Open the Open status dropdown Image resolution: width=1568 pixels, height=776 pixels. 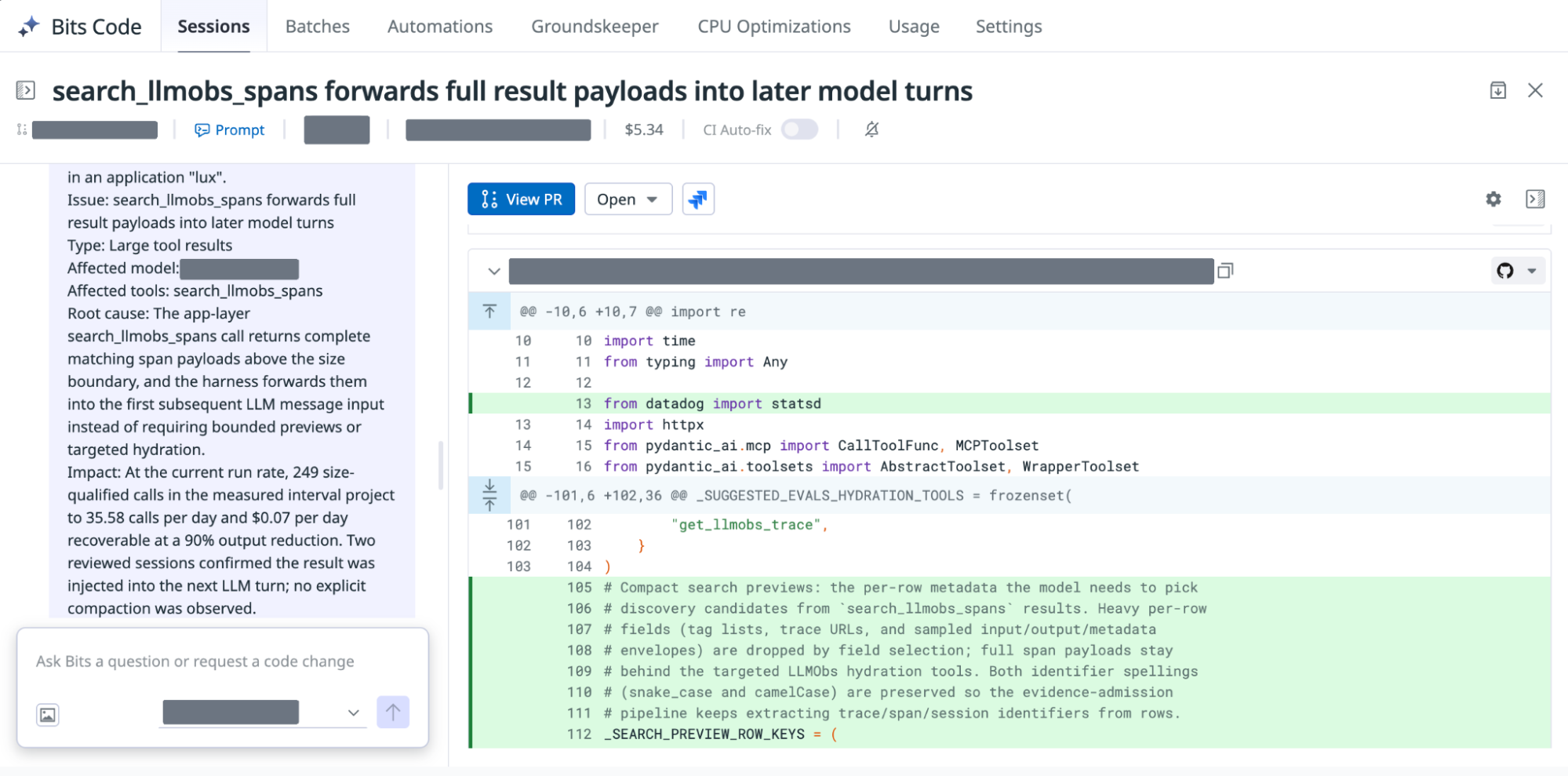pos(628,199)
